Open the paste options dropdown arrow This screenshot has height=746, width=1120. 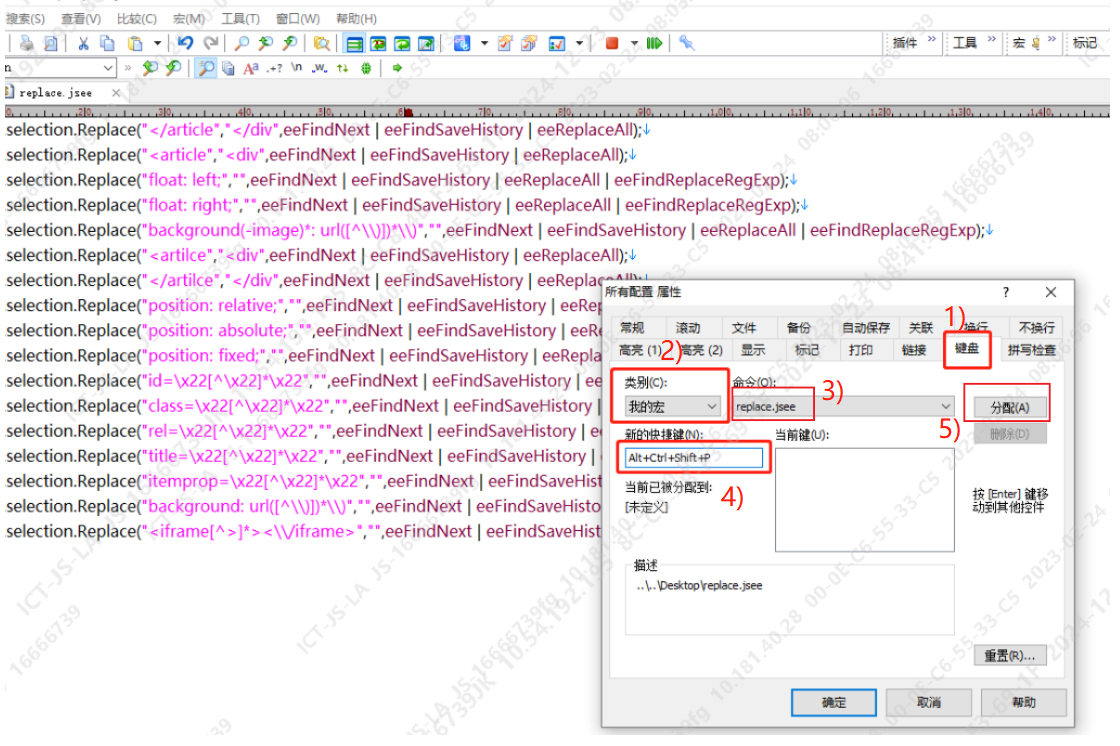point(157,43)
